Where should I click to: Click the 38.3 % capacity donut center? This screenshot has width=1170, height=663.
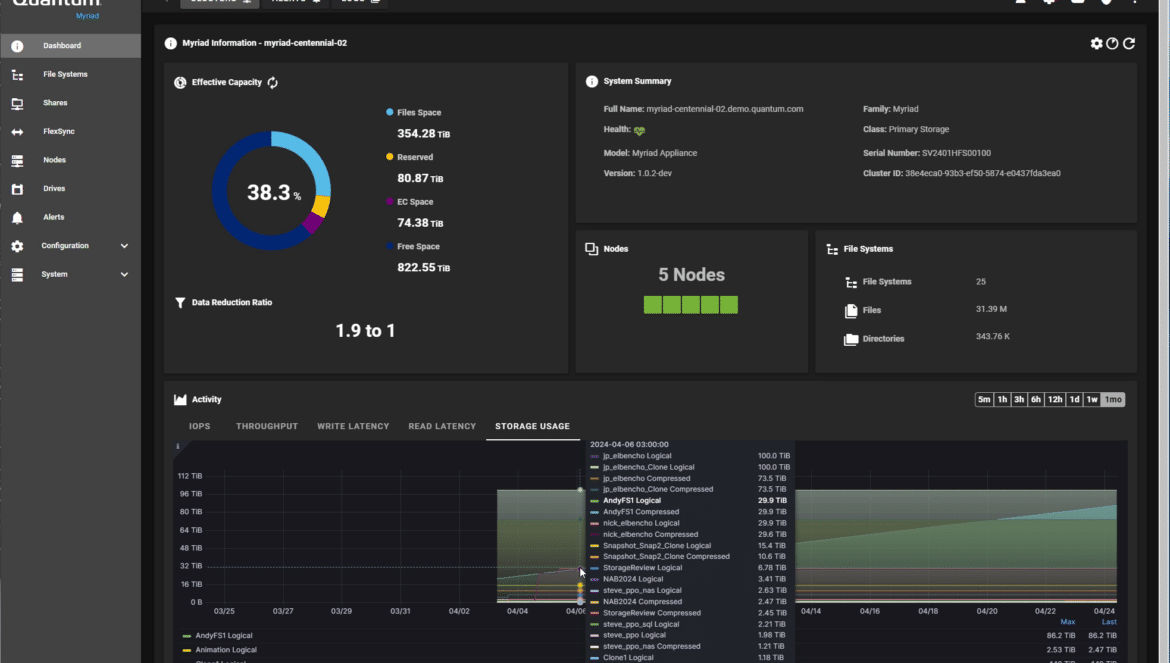(x=274, y=192)
